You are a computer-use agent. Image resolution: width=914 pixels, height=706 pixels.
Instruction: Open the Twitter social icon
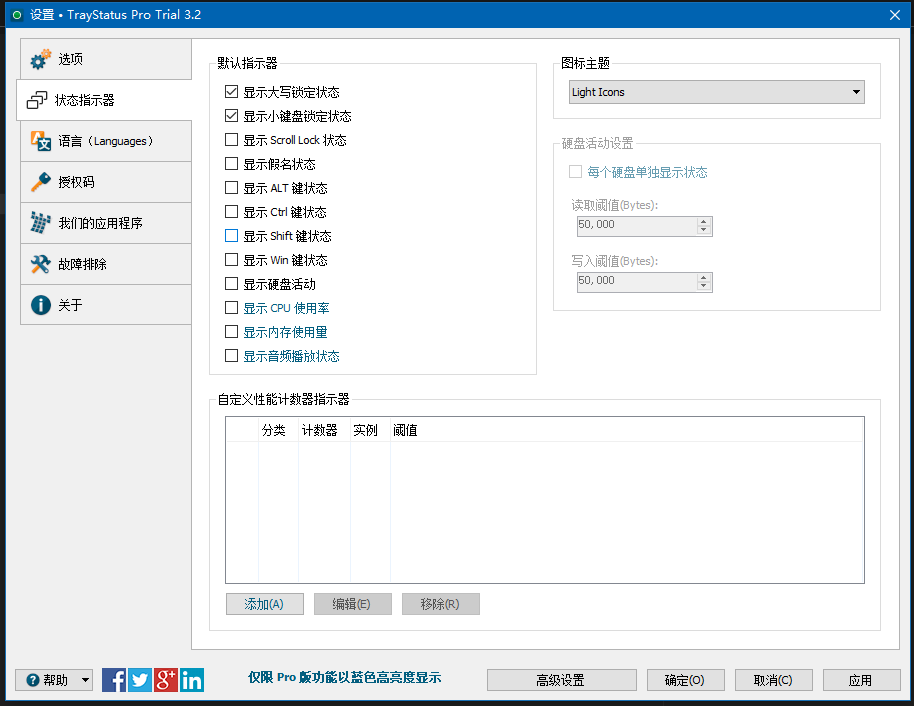click(140, 680)
